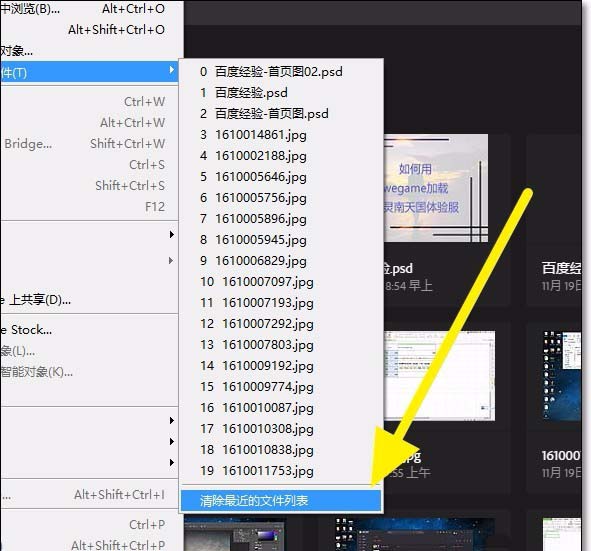Open recent file 1610005646.jpg
Image resolution: width=591 pixels, height=551 pixels.
point(281,177)
